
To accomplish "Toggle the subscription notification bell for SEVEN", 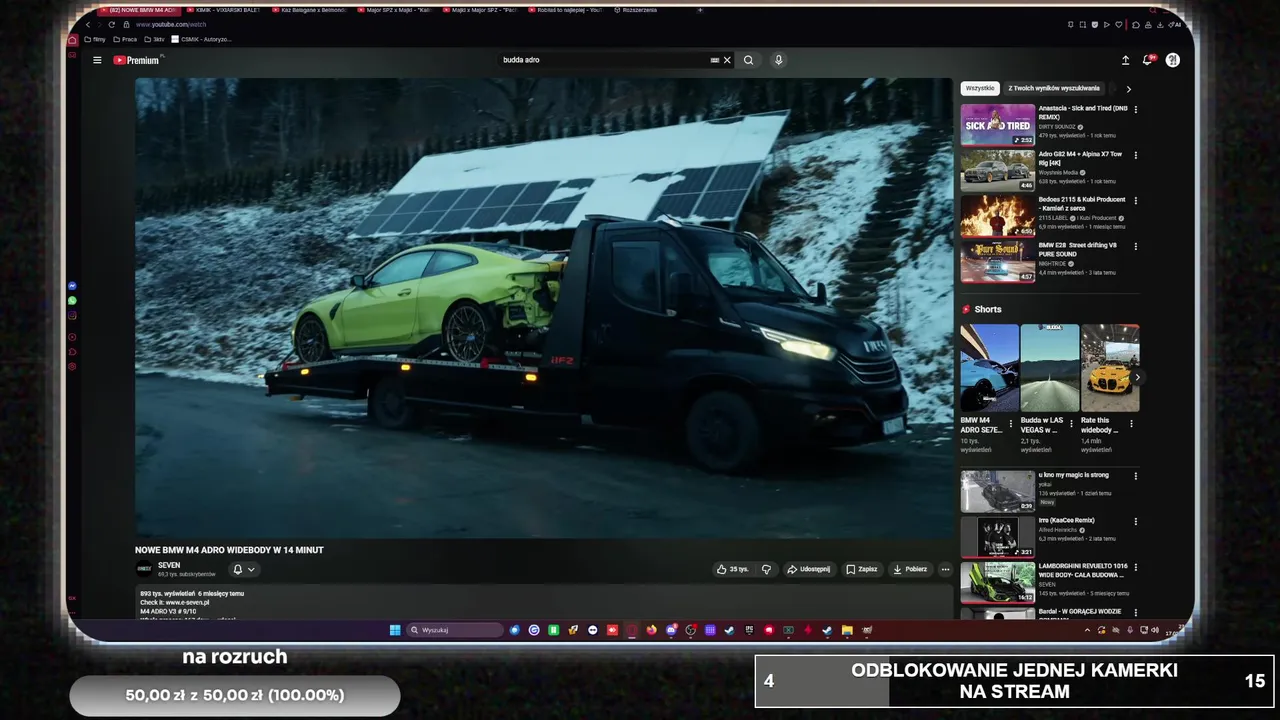I will pos(243,569).
